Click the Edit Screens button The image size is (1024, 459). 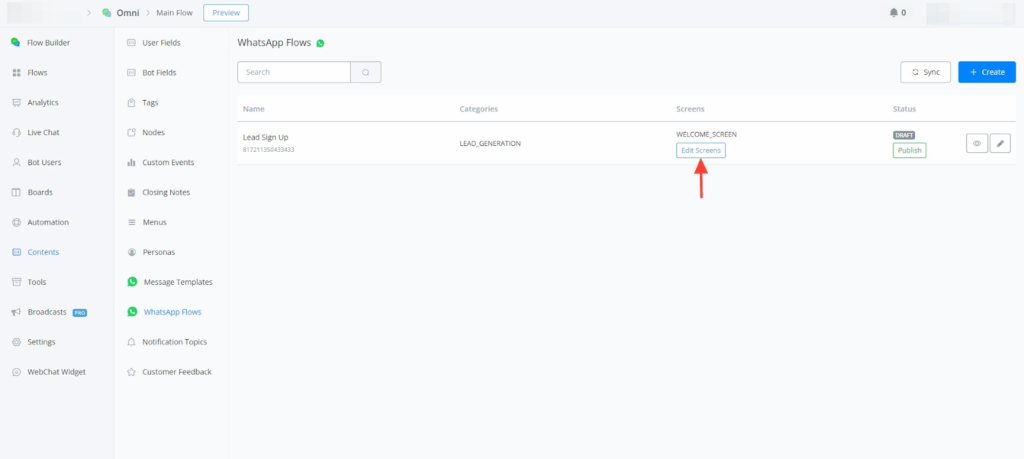(701, 150)
